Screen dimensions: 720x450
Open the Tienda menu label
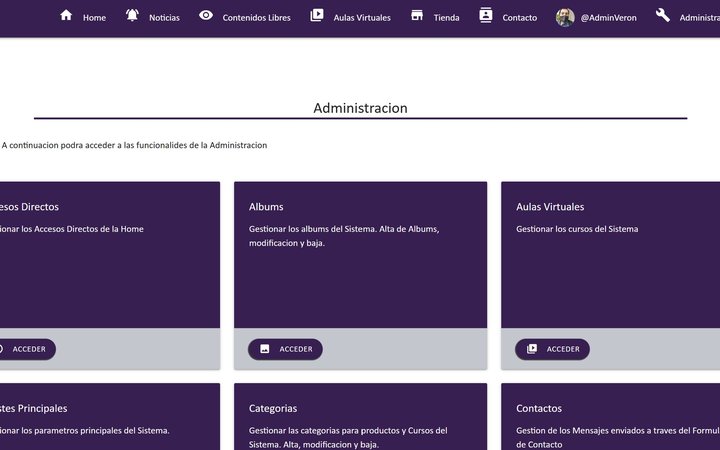446,18
